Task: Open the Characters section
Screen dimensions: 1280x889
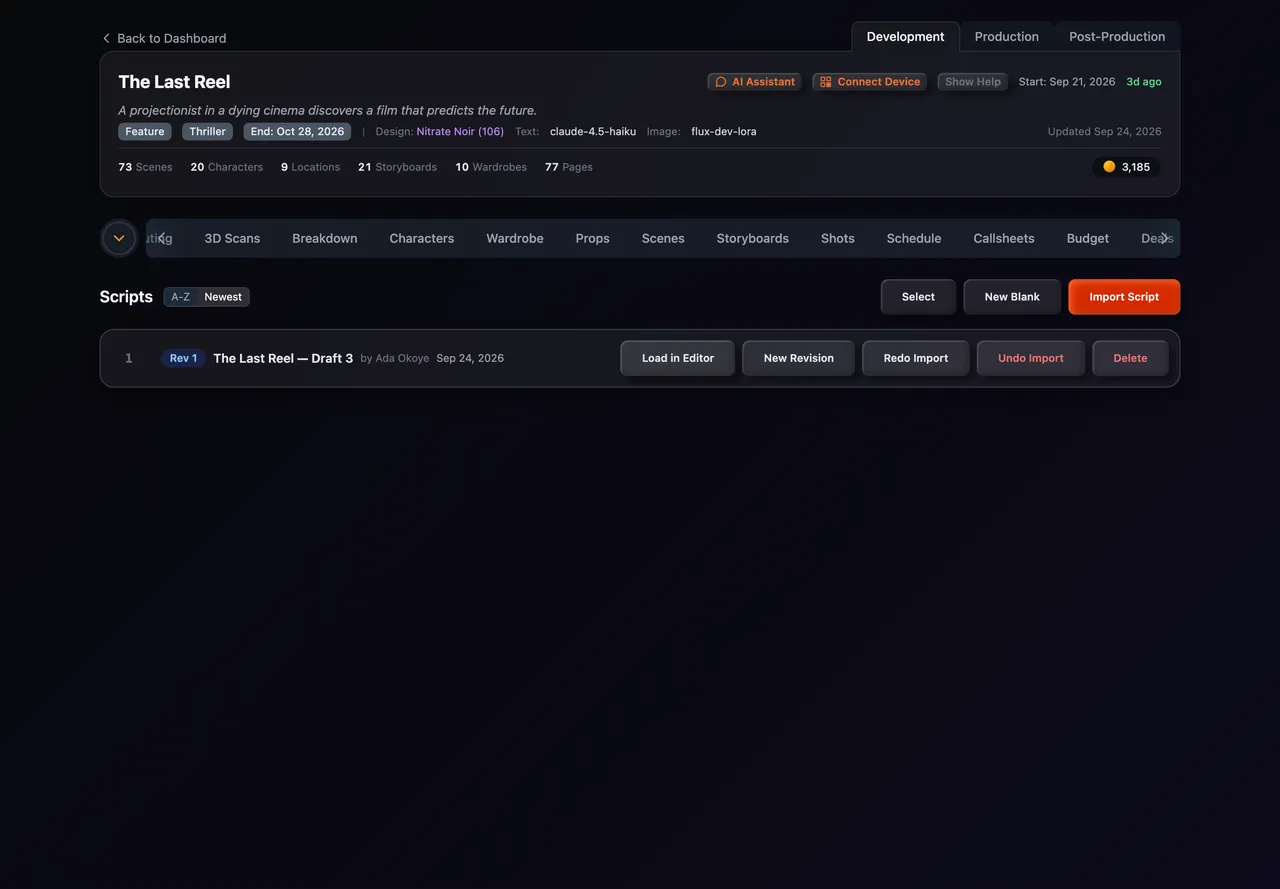Action: 422,238
